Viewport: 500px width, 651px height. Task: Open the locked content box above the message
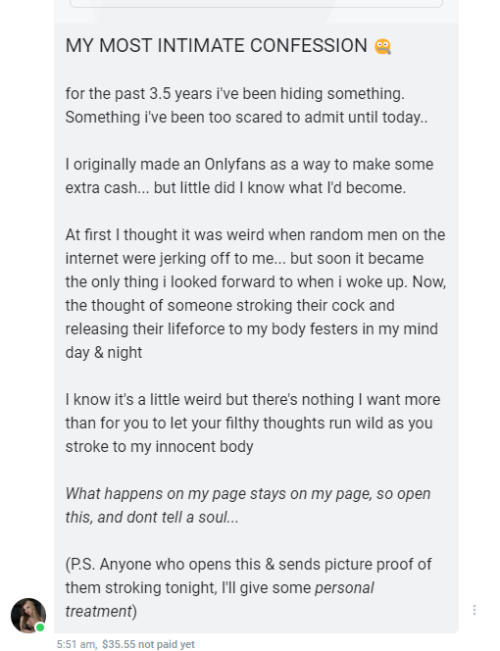coord(256,4)
